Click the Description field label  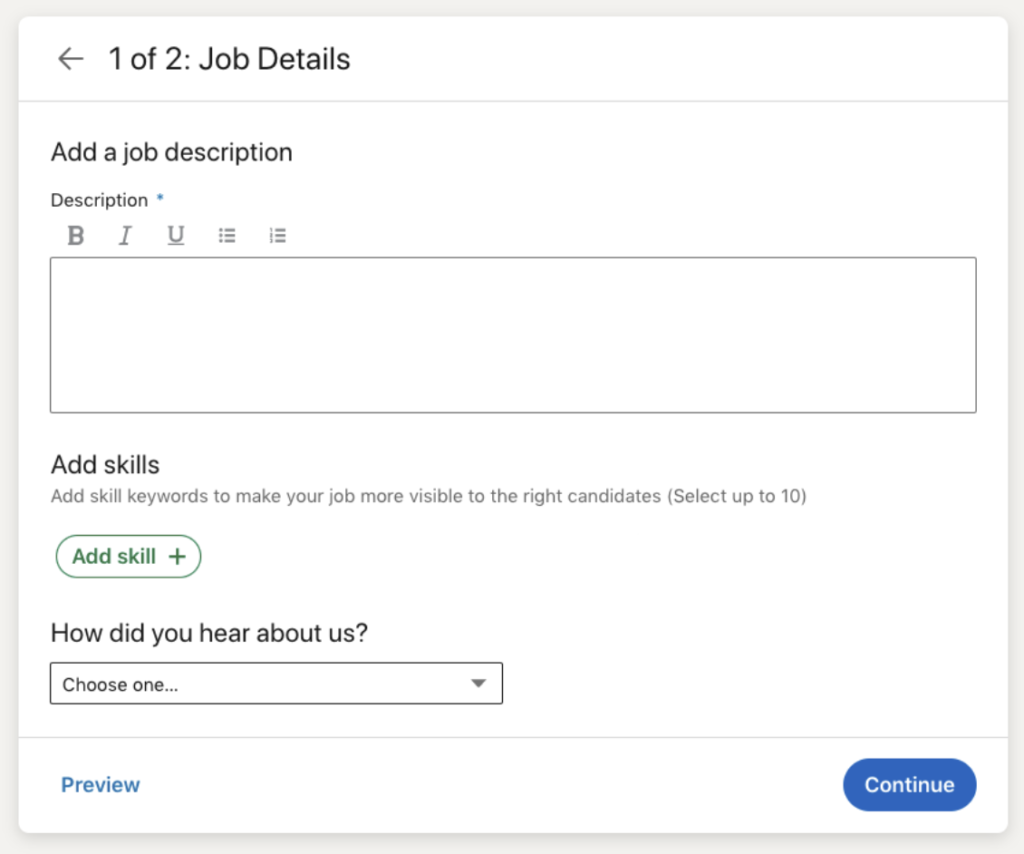click(x=99, y=200)
